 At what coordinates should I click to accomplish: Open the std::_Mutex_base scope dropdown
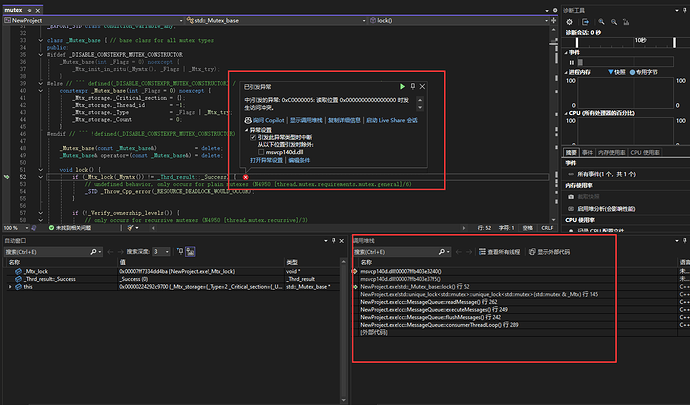364,20
